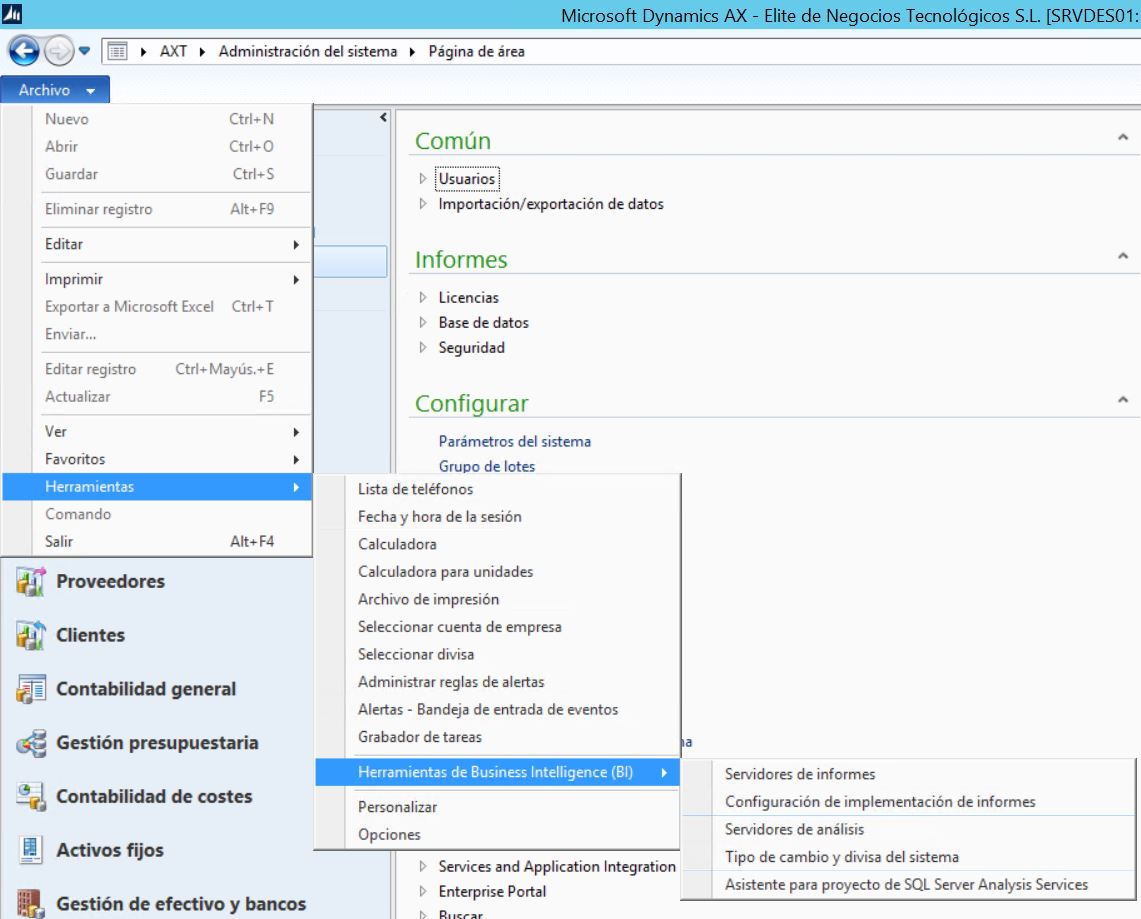Select Herramientas de Business Intelligence (BI)
The width and height of the screenshot is (1141, 919).
tap(498, 772)
